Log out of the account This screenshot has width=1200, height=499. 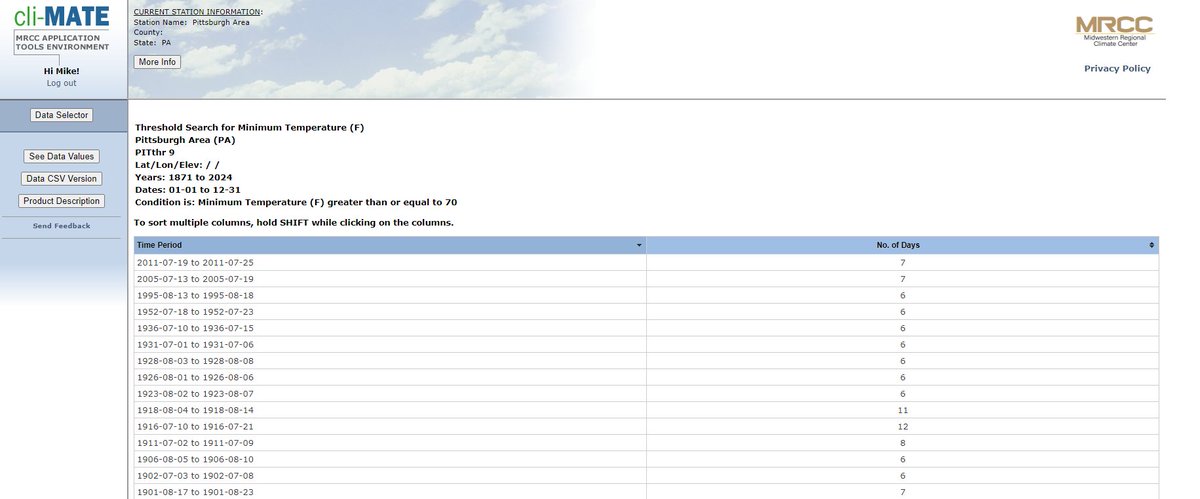click(61, 83)
